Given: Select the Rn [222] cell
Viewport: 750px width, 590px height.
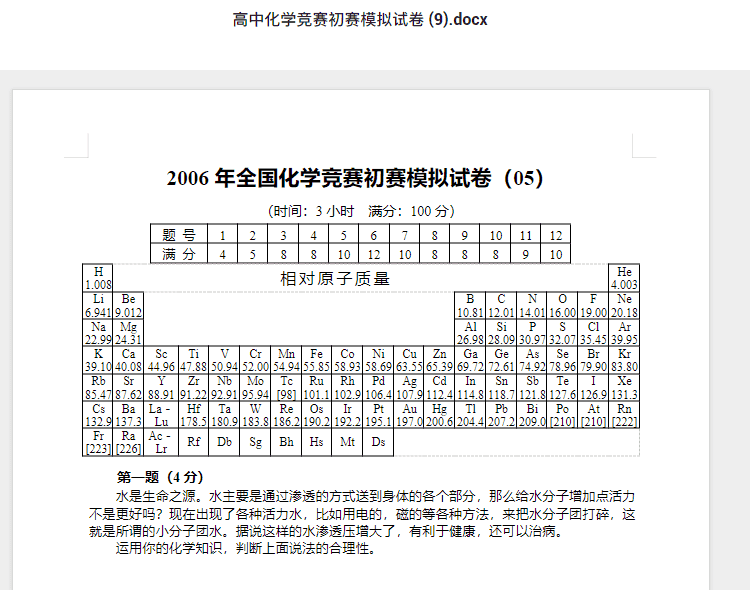Looking at the screenshot, I should pyautogui.click(x=624, y=415).
